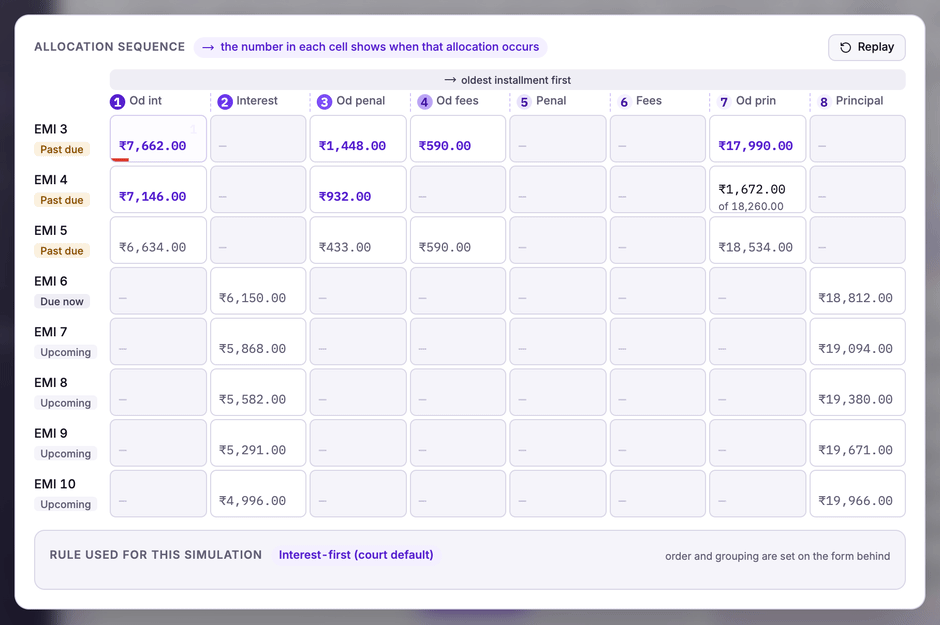Click the EMI 3 Past due badge
Image resolution: width=940 pixels, height=625 pixels.
point(62,149)
